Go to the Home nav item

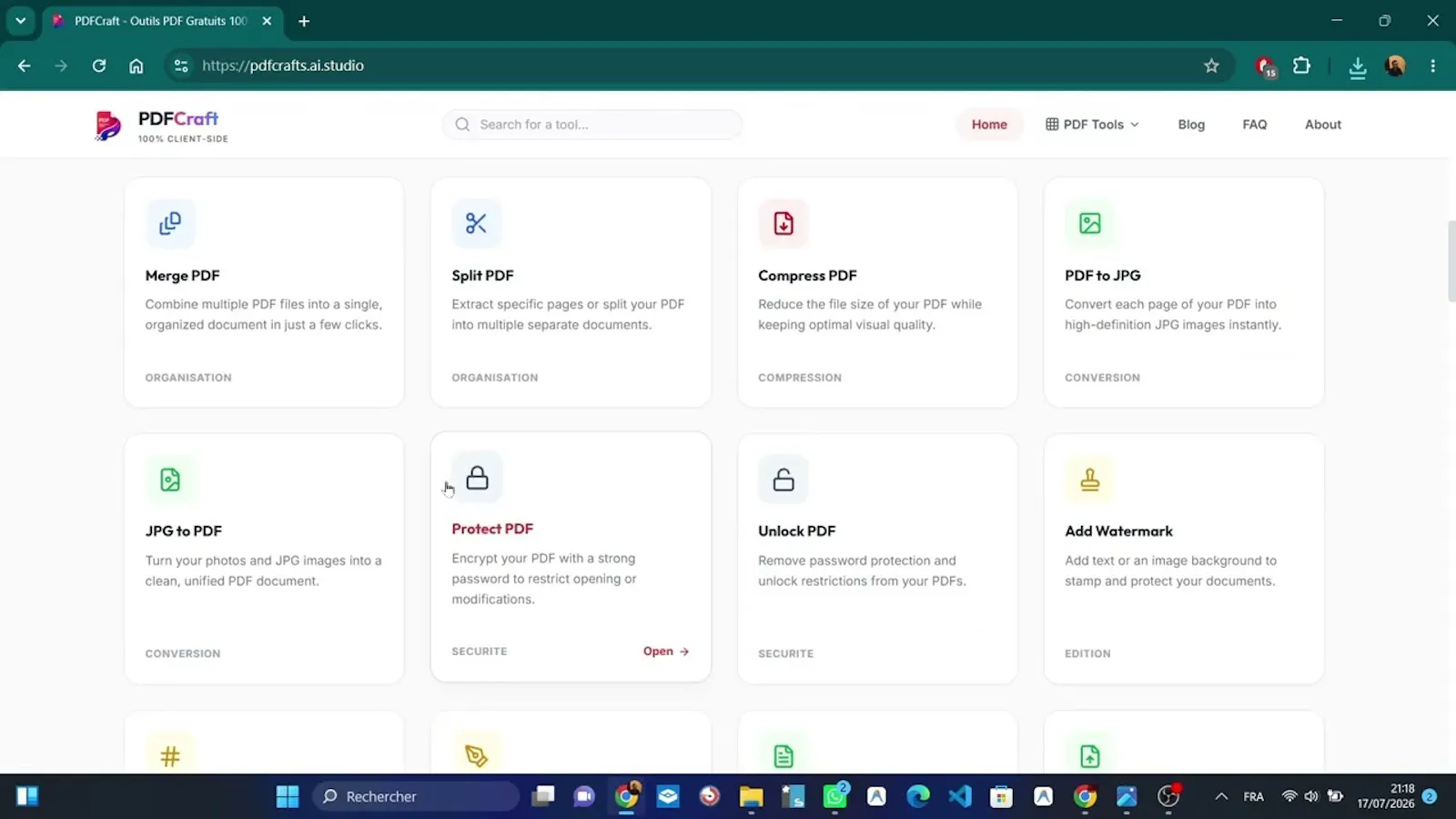[989, 125]
